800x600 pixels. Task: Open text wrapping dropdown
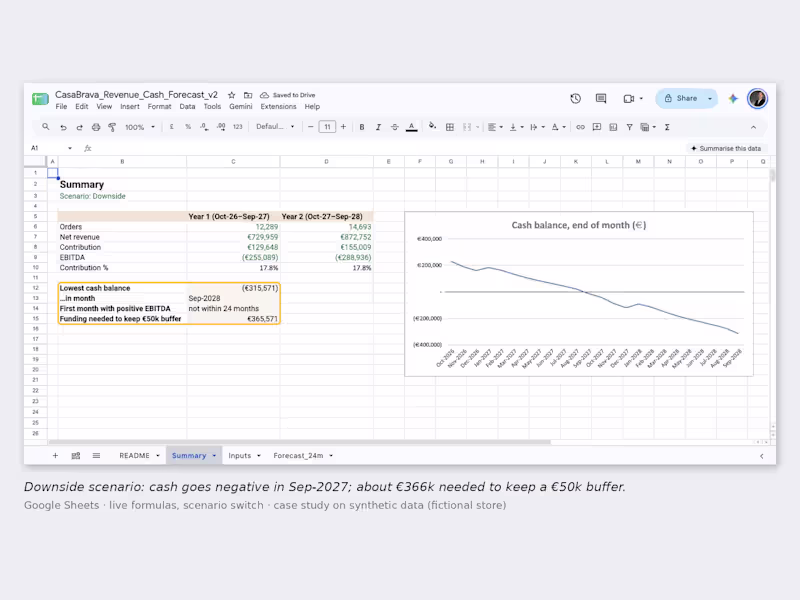(x=537, y=127)
